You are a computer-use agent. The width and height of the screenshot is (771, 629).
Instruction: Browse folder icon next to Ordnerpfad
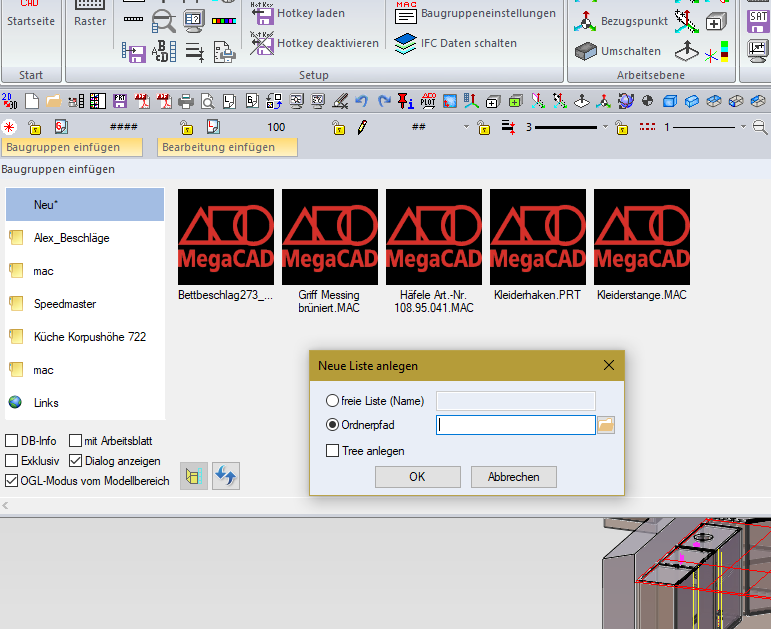click(x=606, y=425)
